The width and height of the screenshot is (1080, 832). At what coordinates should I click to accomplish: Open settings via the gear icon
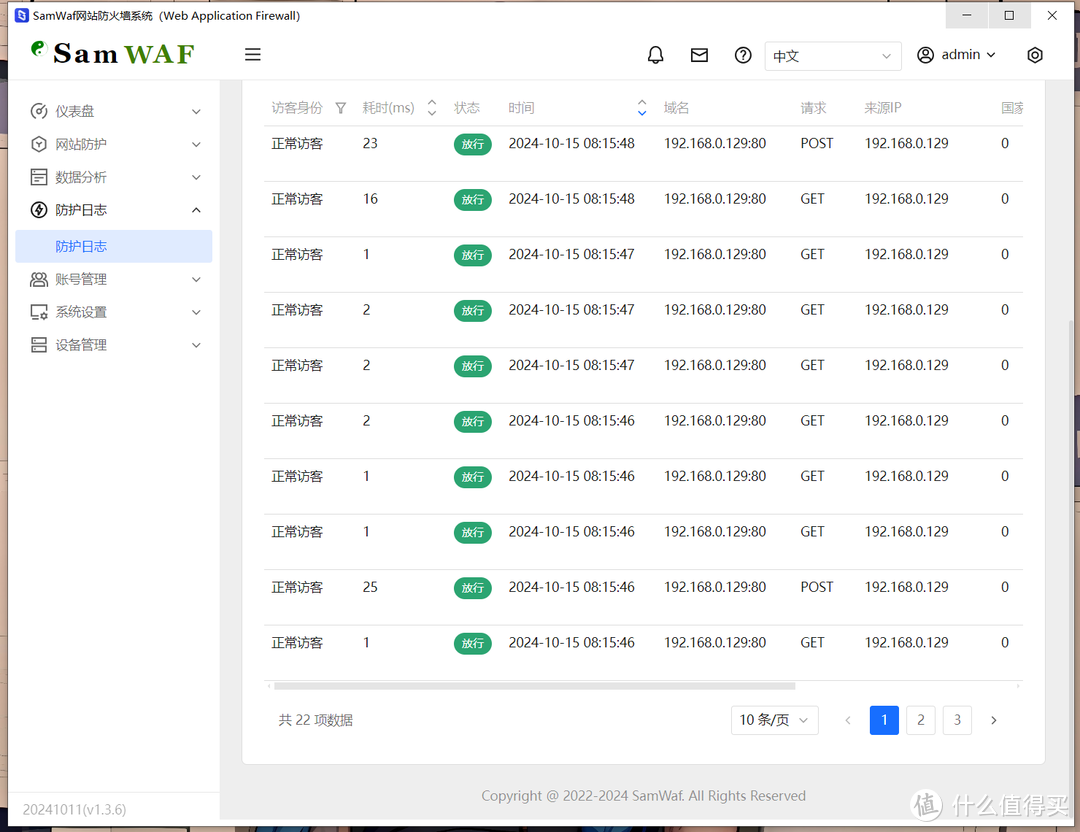pos(1035,55)
